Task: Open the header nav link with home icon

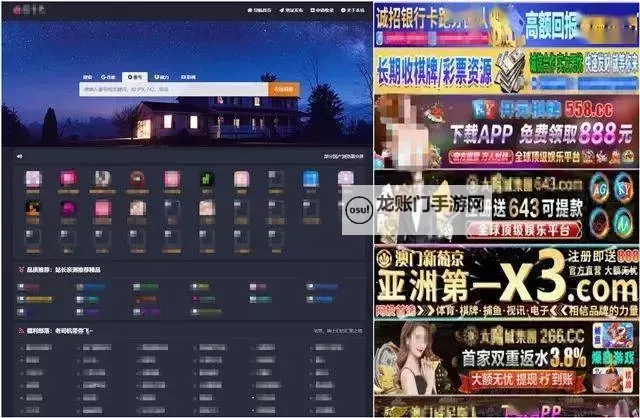Action: (x=259, y=10)
